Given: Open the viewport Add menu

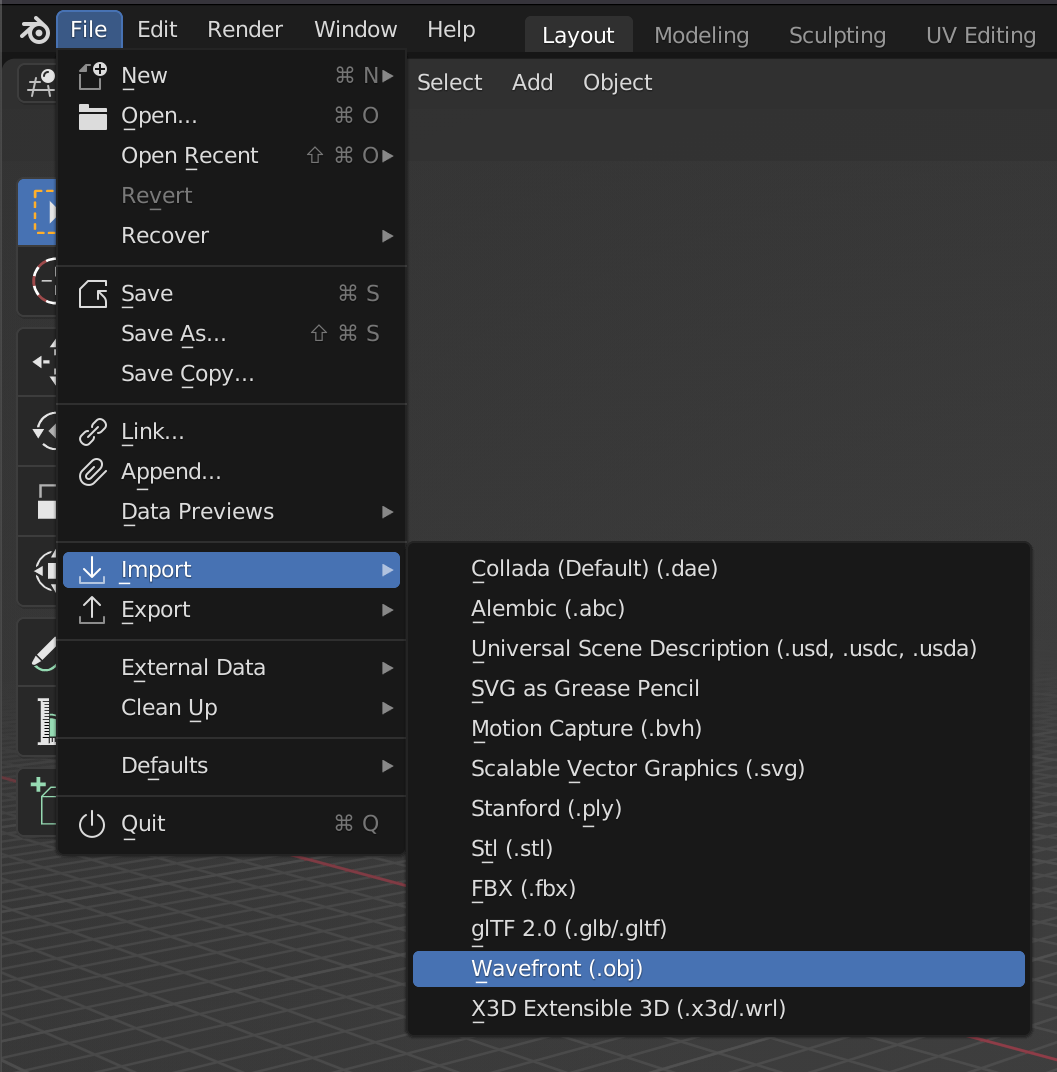Looking at the screenshot, I should pos(532,83).
